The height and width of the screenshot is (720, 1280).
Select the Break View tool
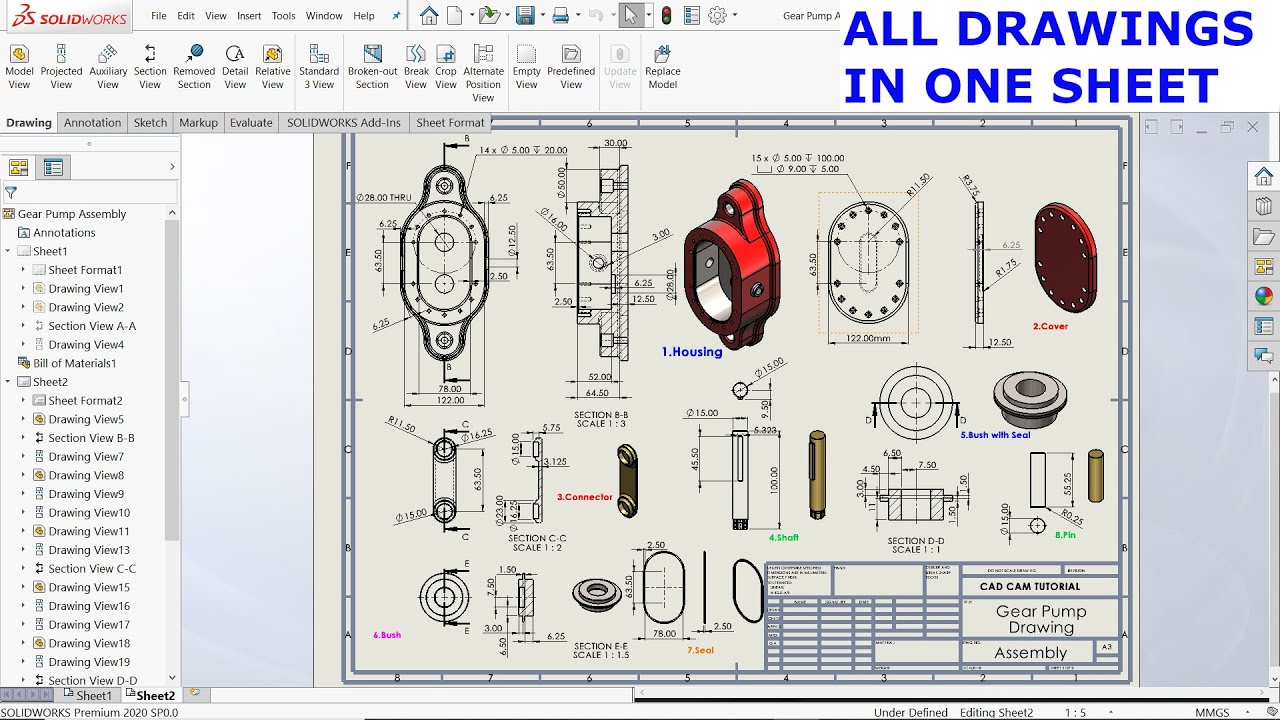[416, 67]
